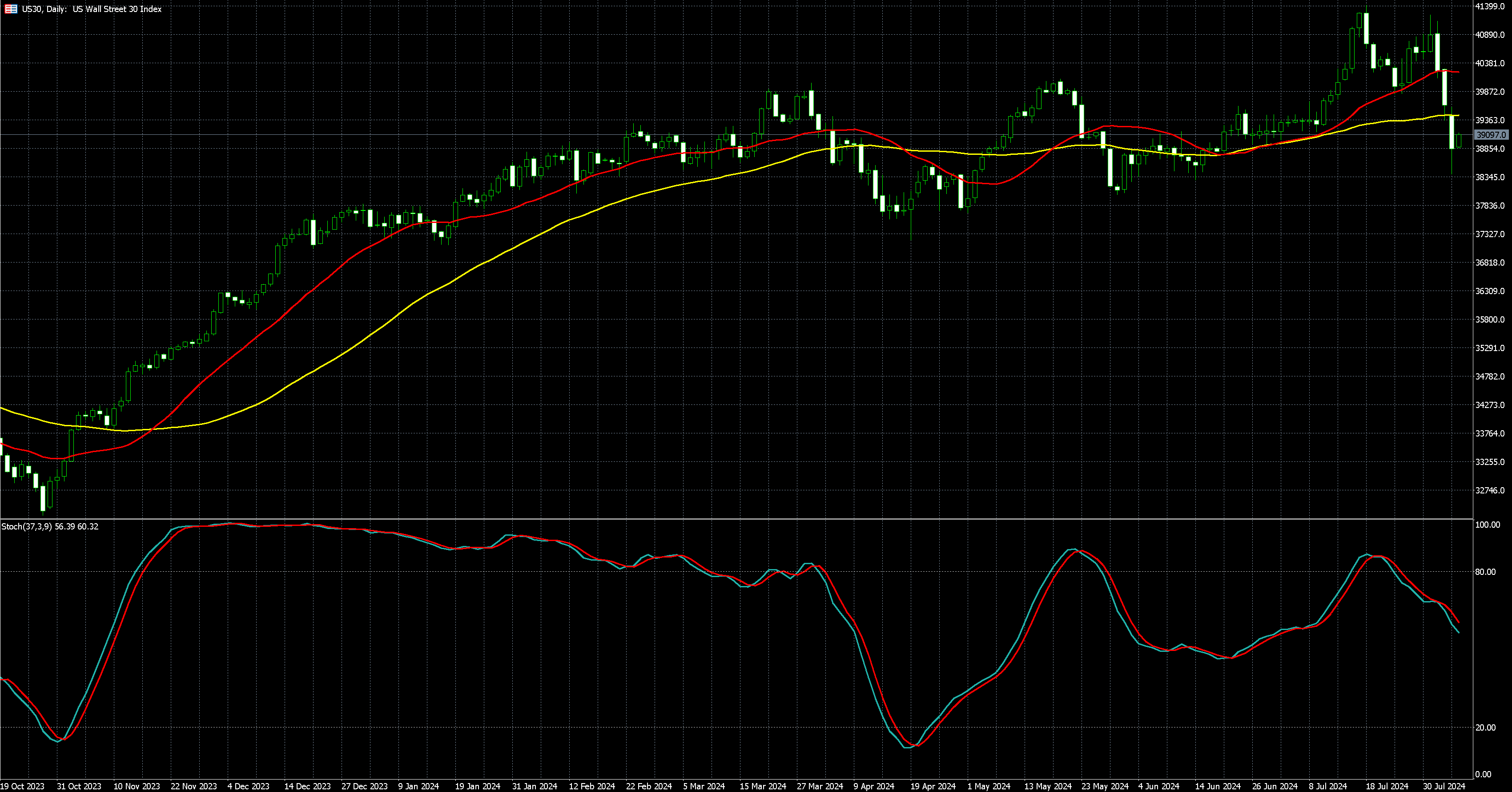1512x792 pixels.
Task: Click the stochastic 0.00 scale label
Action: coord(1483,774)
